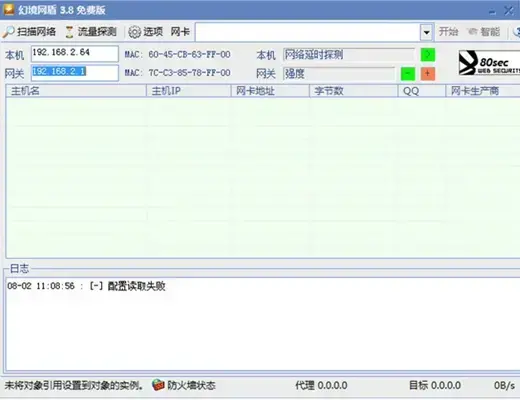The height and width of the screenshot is (400, 520).
Task: Click inside the 网卡 combo box field
Action: (x=307, y=32)
